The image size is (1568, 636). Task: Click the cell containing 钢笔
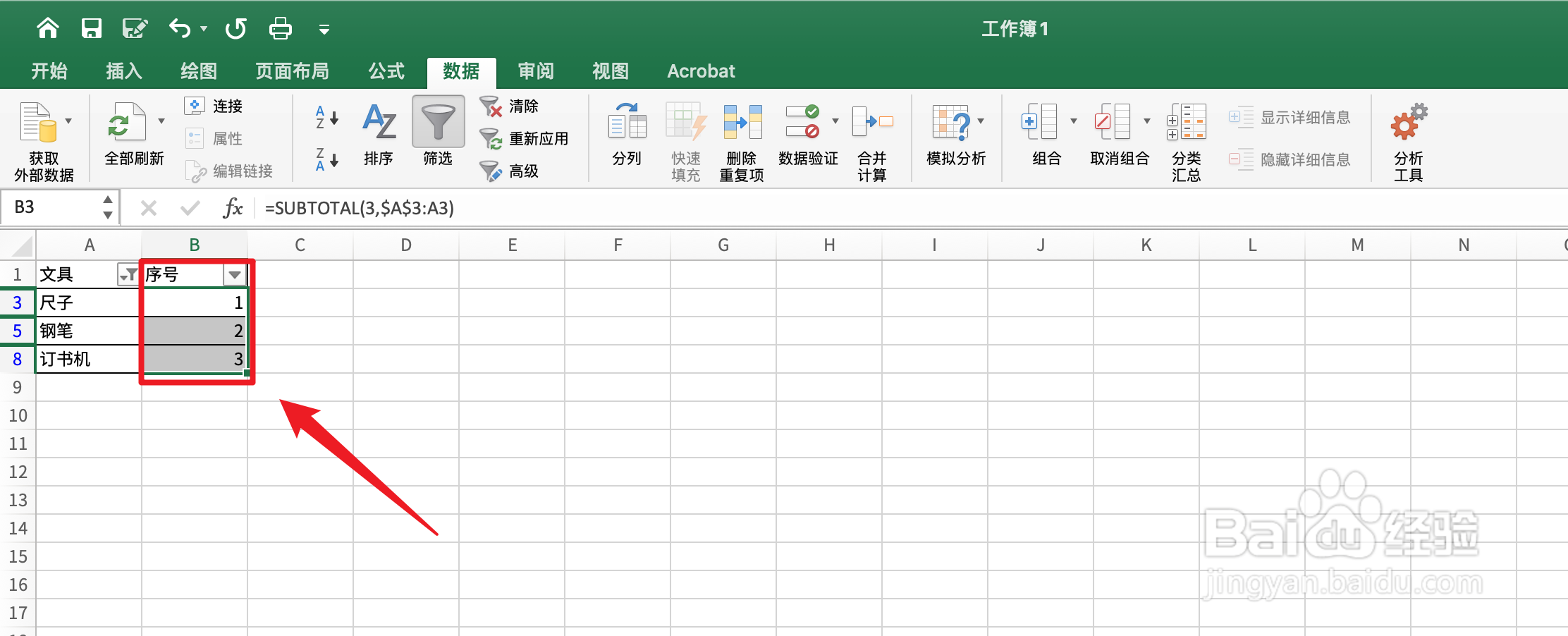coord(88,331)
